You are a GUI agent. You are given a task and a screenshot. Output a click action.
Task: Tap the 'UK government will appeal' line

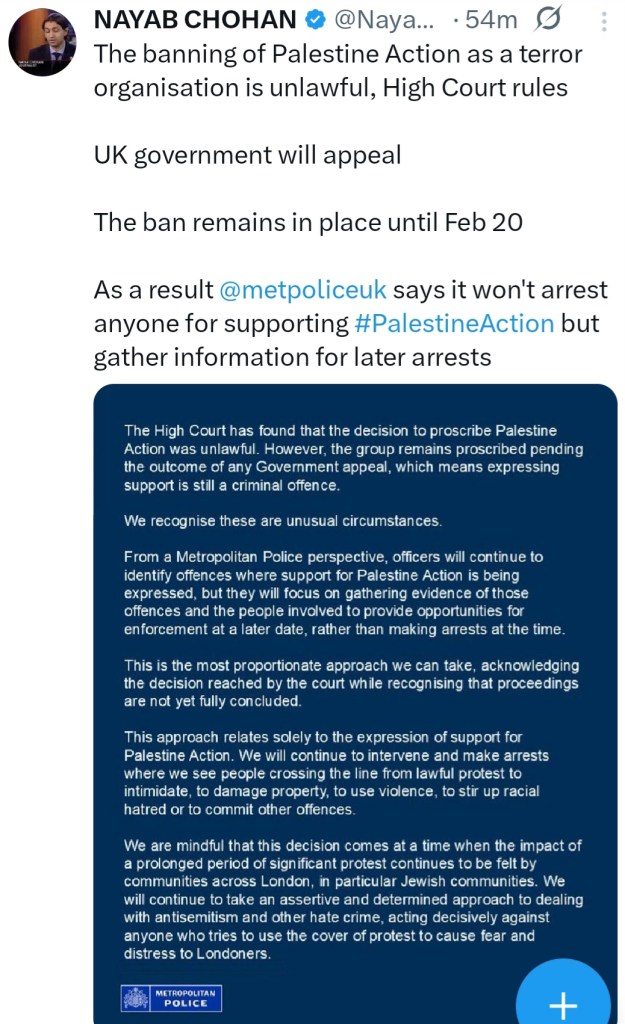247,155
